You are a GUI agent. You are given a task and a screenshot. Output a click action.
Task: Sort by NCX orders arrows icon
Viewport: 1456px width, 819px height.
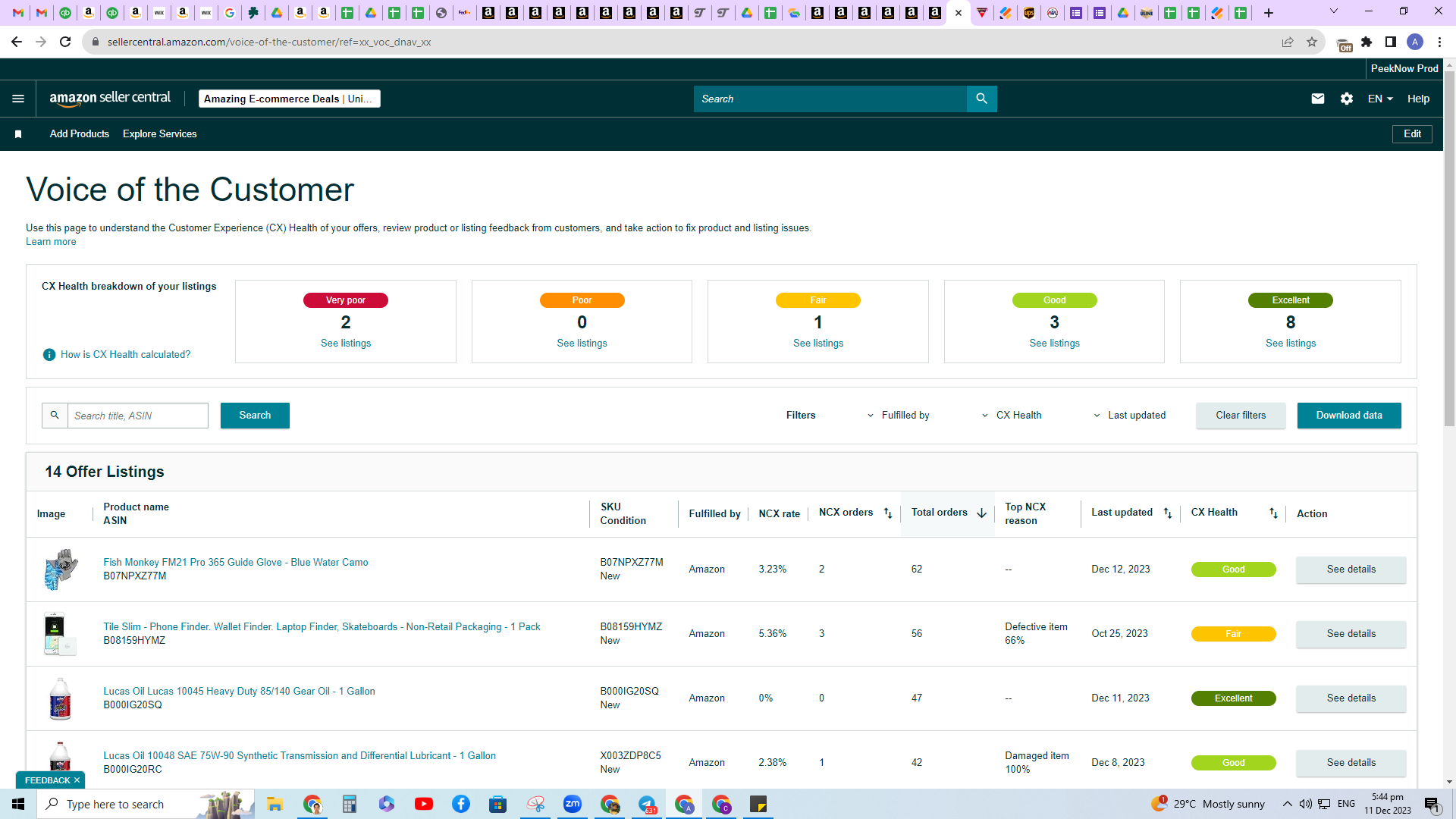click(888, 513)
